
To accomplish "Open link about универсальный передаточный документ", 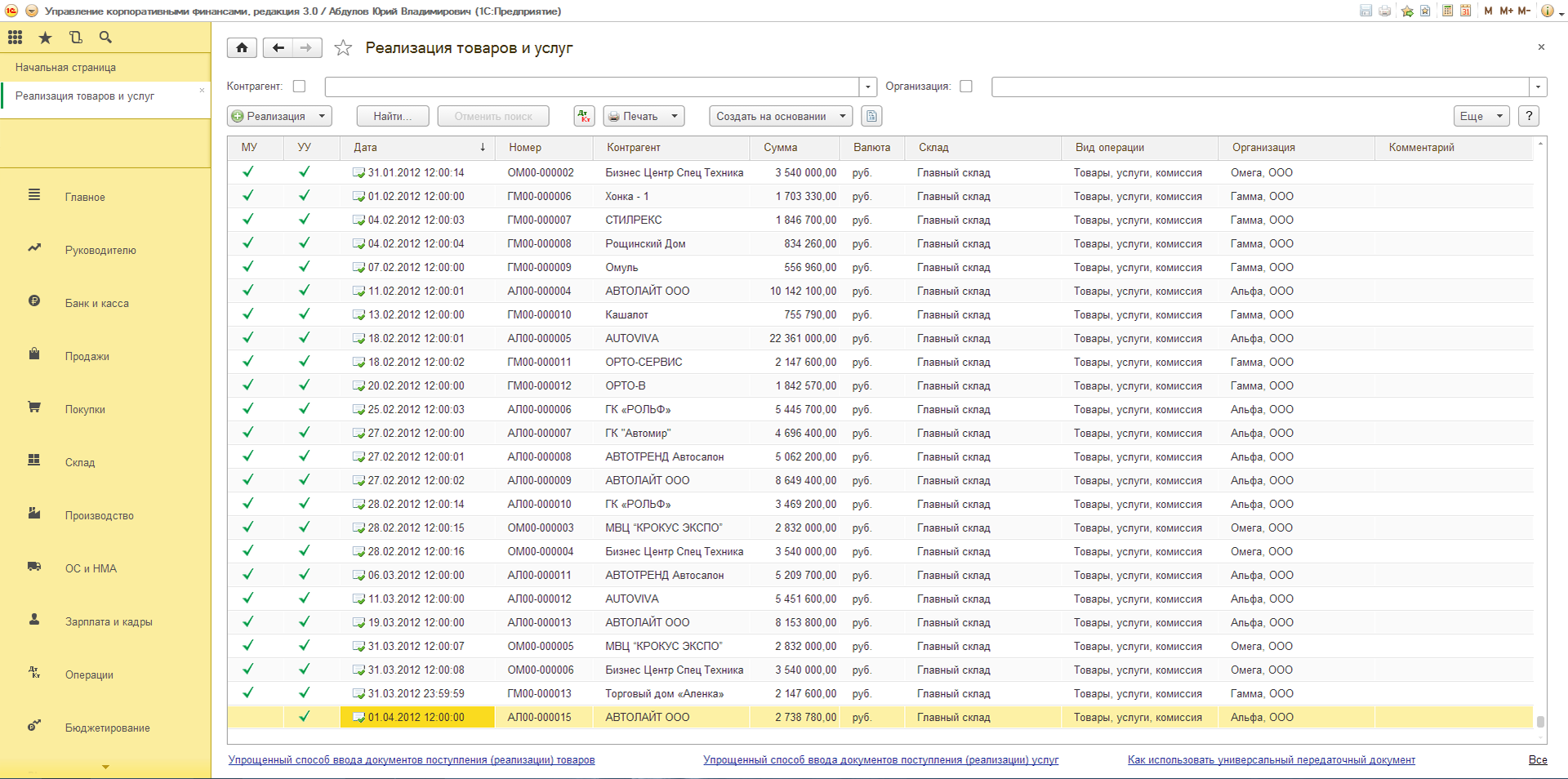I will tap(1271, 759).
